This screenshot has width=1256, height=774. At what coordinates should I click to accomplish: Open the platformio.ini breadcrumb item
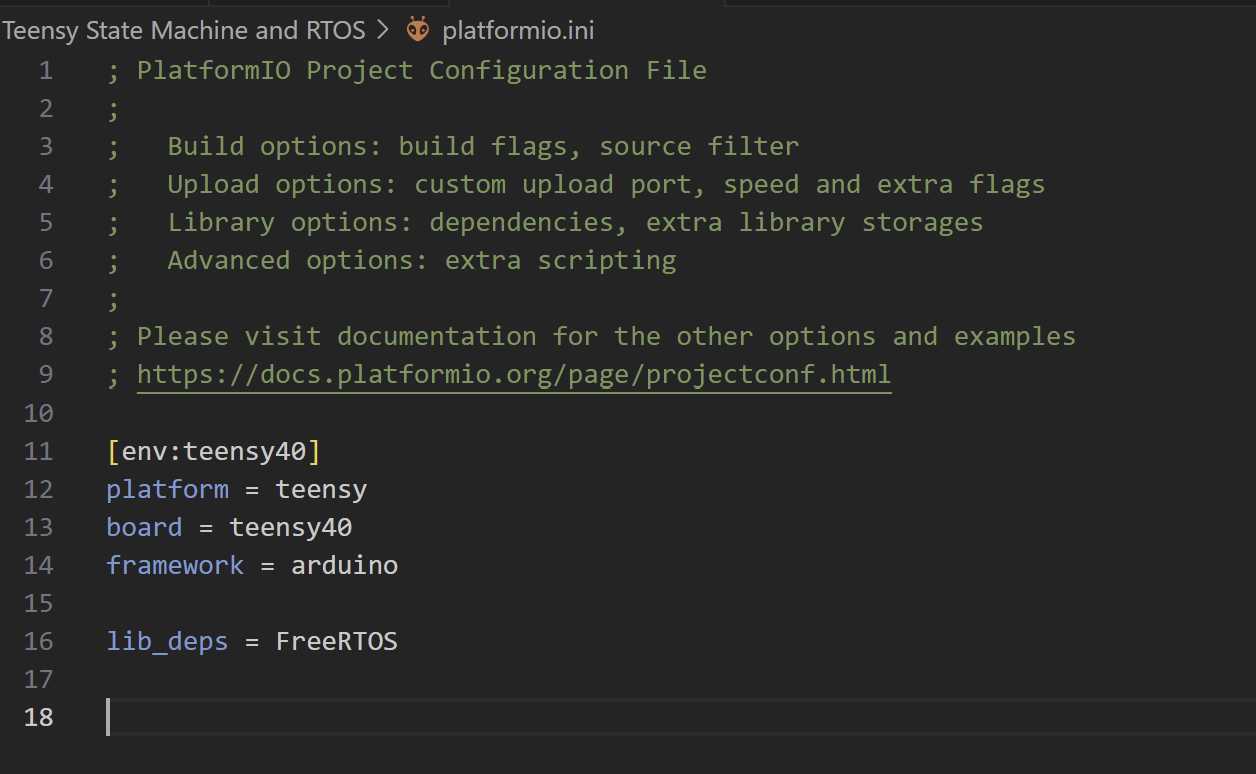point(518,30)
